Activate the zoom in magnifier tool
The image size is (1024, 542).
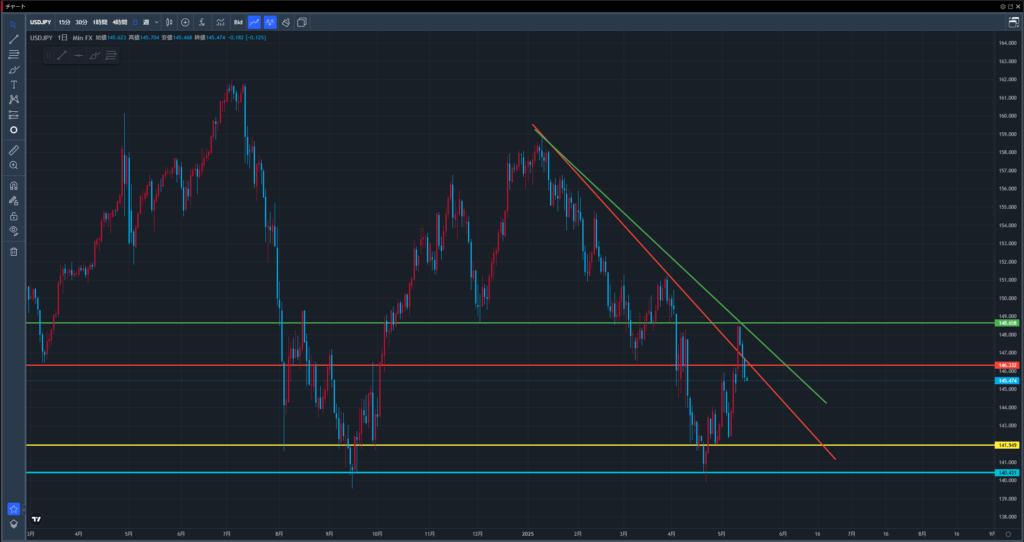tap(13, 165)
